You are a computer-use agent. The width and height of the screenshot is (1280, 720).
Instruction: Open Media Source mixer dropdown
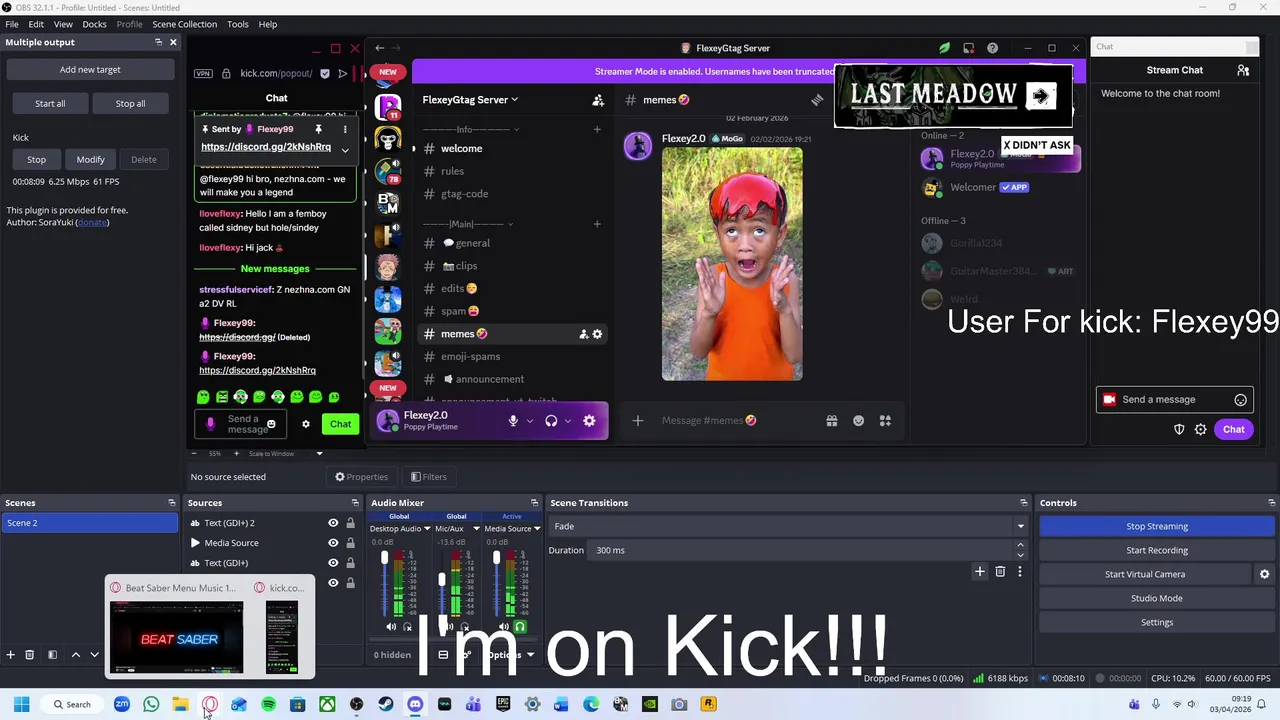537,529
